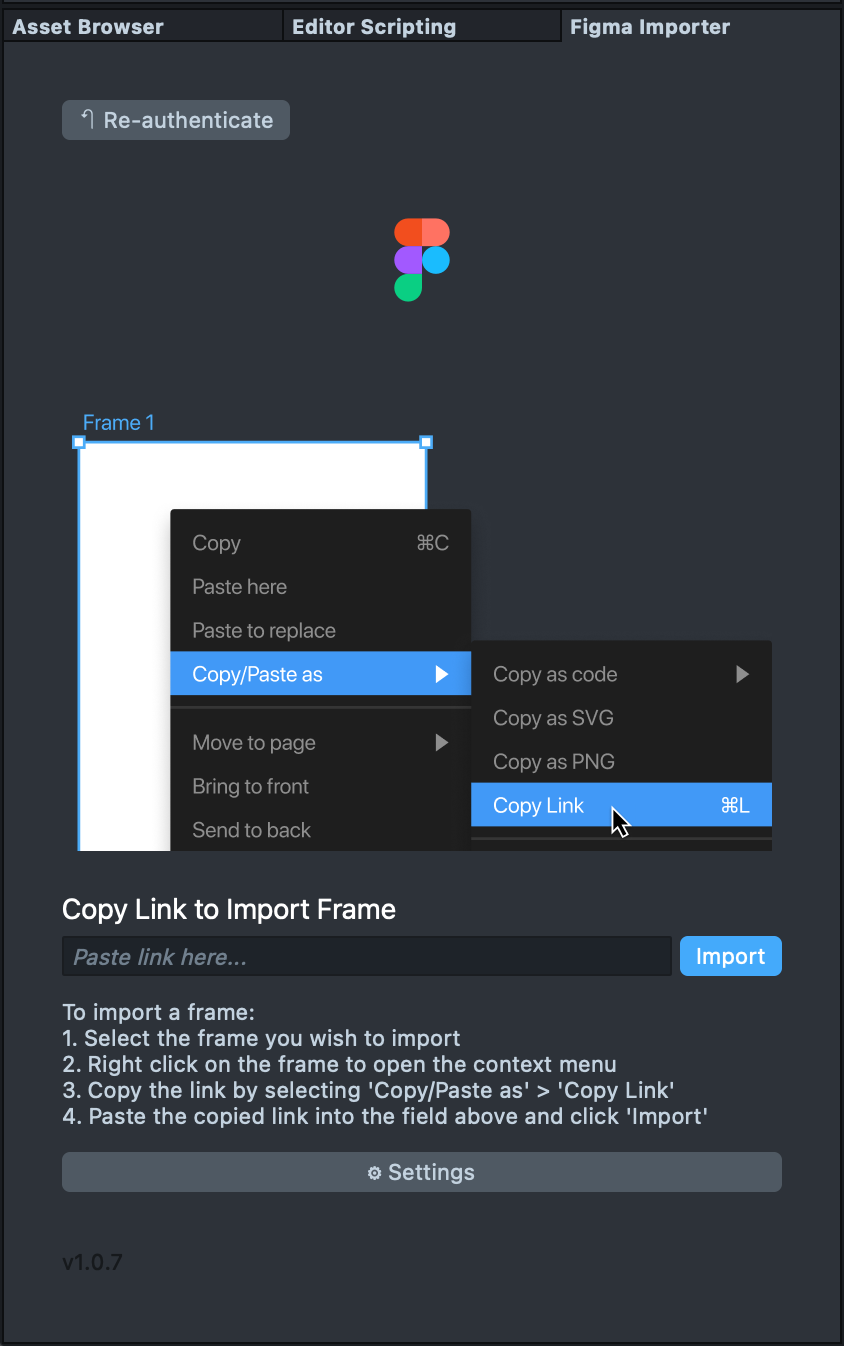Open the Settings button
844x1346 pixels.
tap(421, 1172)
